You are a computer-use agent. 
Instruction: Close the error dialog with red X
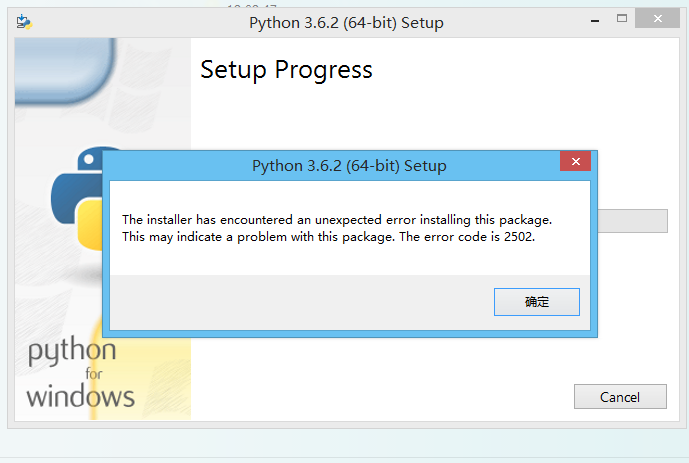[574, 163]
